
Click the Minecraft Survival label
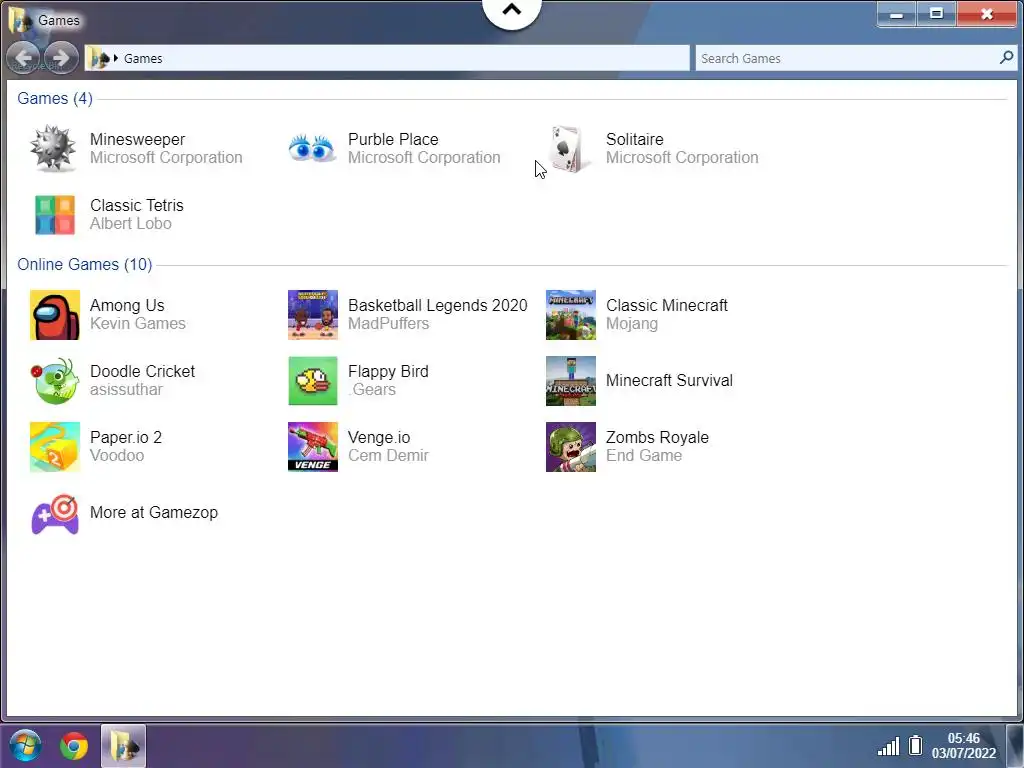[669, 380]
